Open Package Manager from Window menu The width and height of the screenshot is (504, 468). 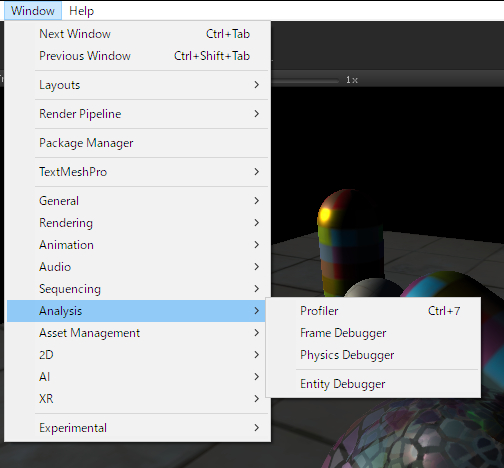[137, 143]
